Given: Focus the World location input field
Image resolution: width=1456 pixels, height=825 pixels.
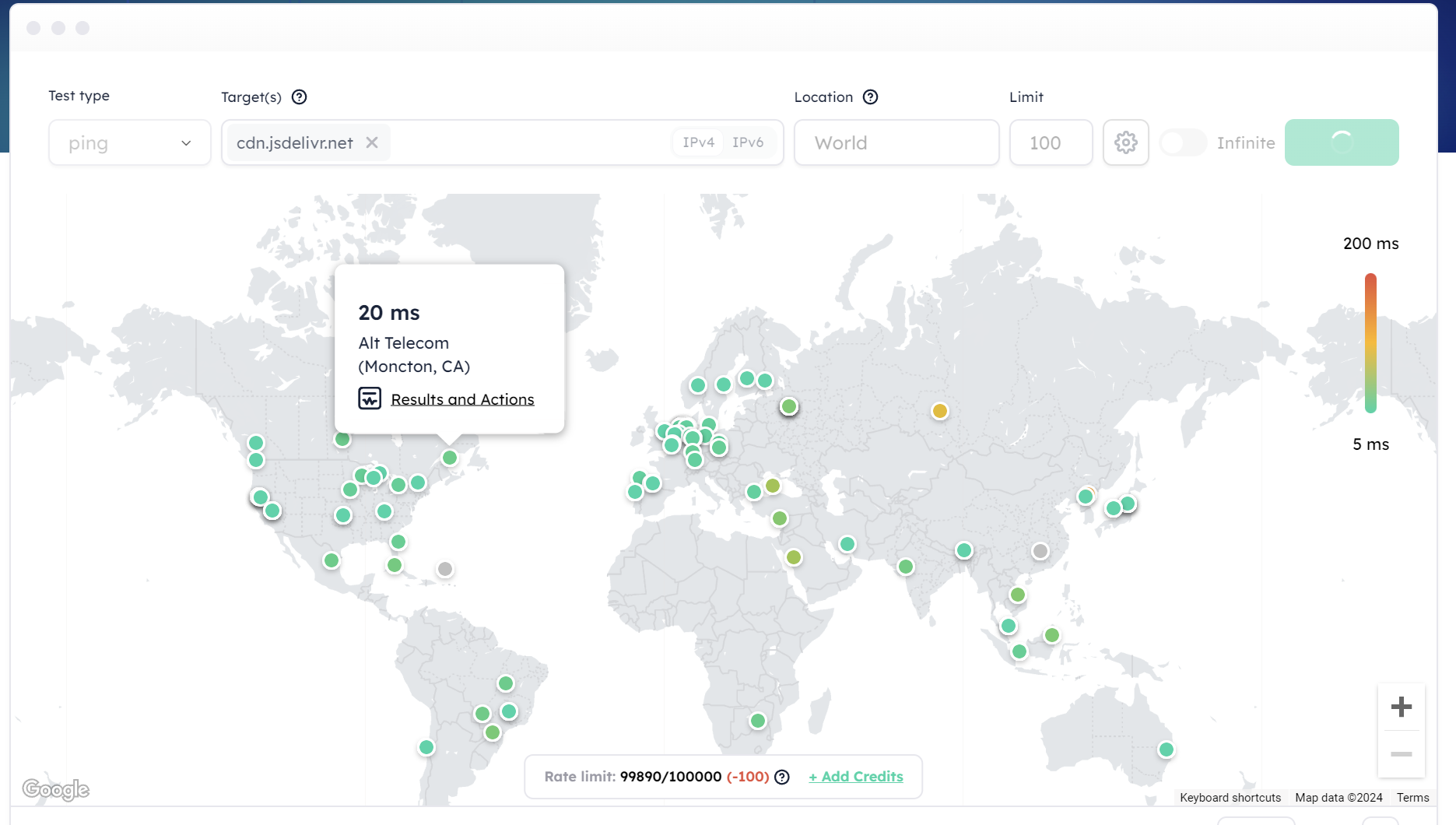Looking at the screenshot, I should (x=896, y=142).
